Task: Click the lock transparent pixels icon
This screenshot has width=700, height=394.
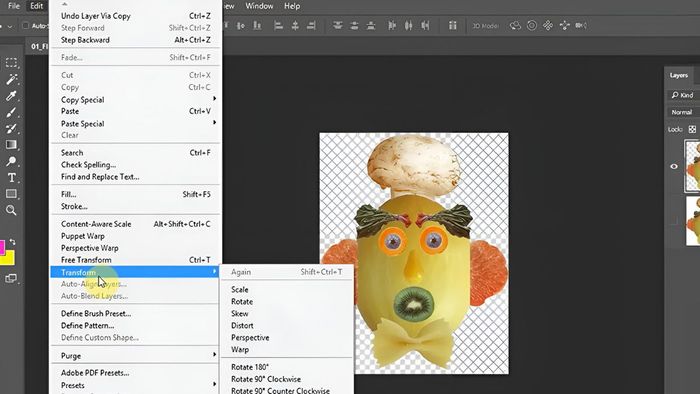Action: 692,129
